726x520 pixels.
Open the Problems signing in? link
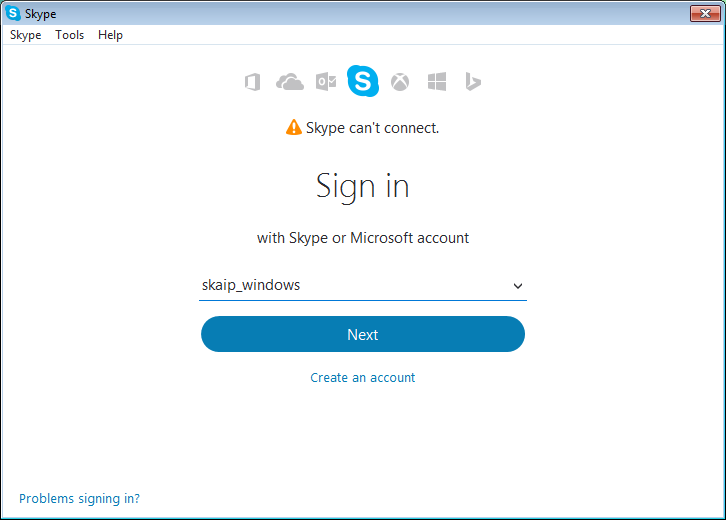coord(79,498)
